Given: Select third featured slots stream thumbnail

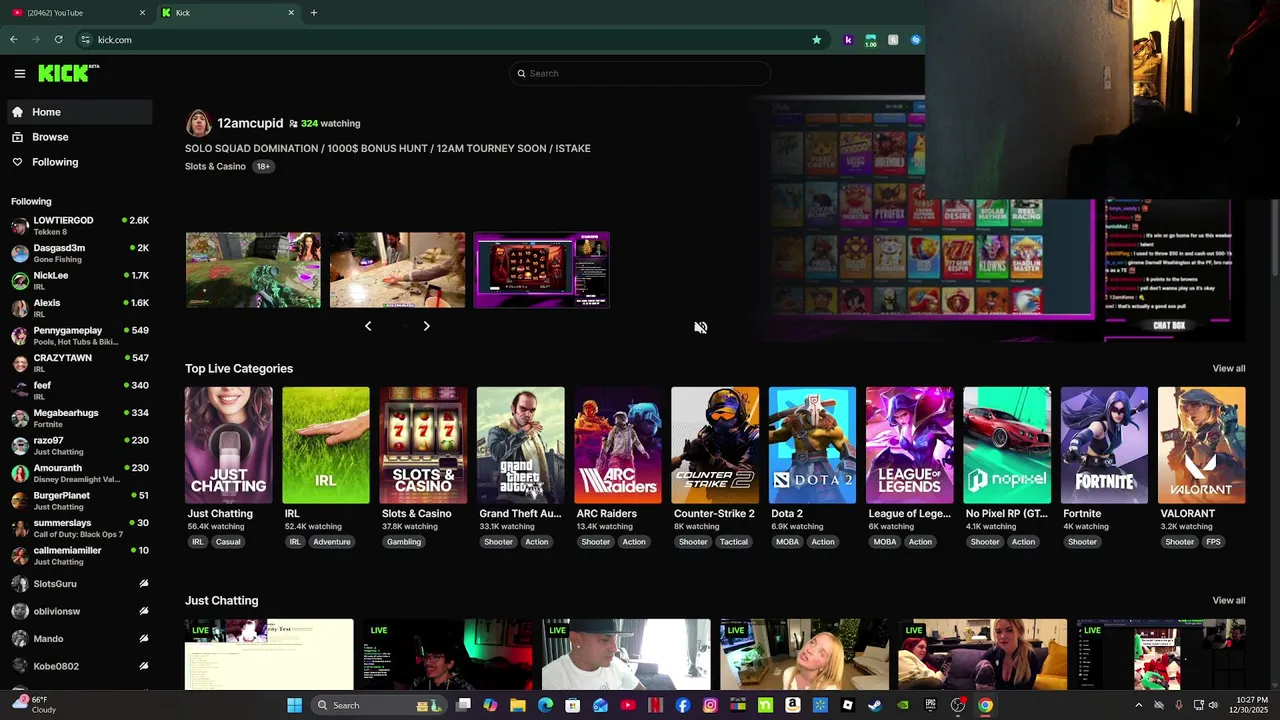Looking at the screenshot, I should pyautogui.click(x=541, y=270).
